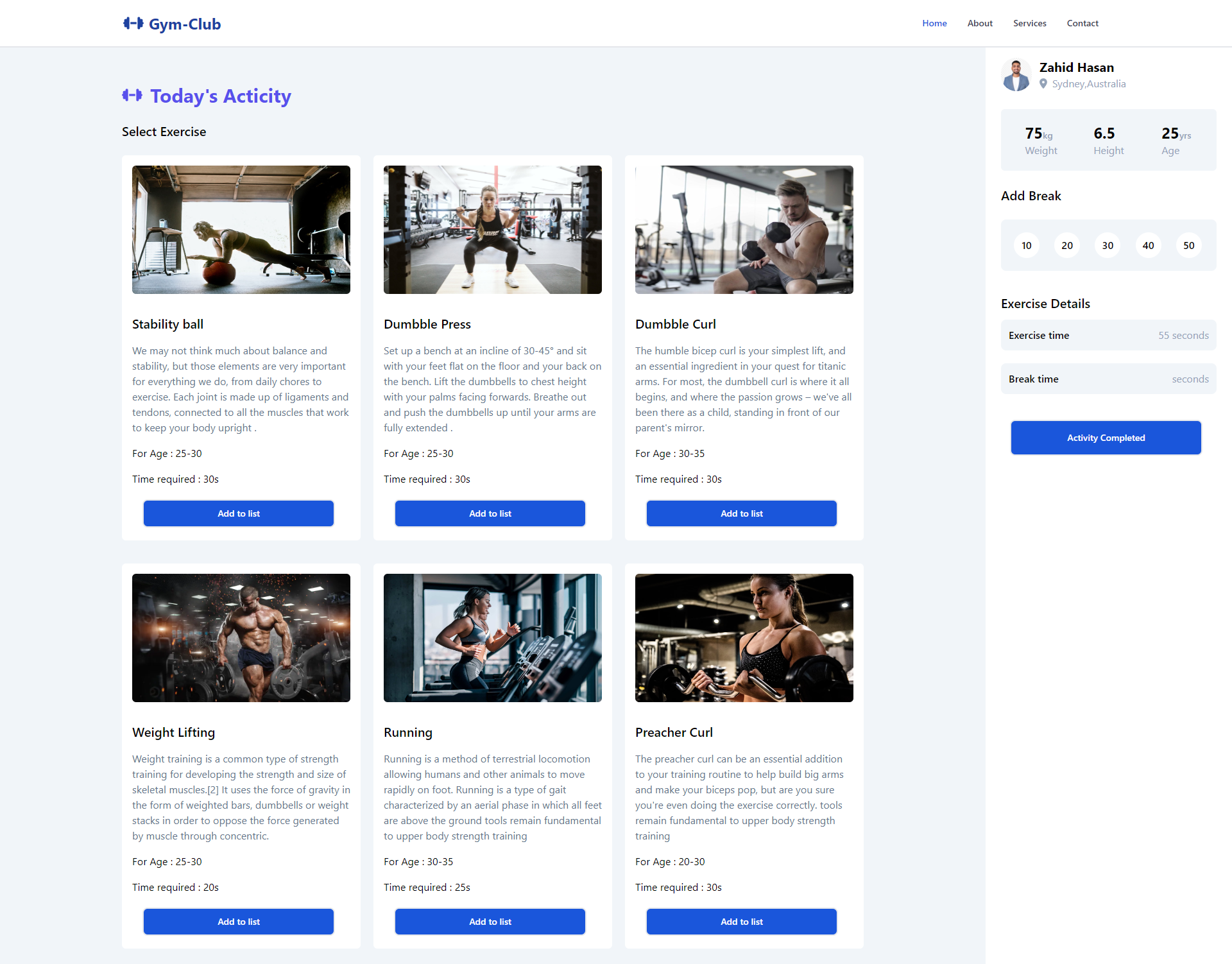
Task: Click the Dumbble Press exercise image
Action: click(x=493, y=230)
